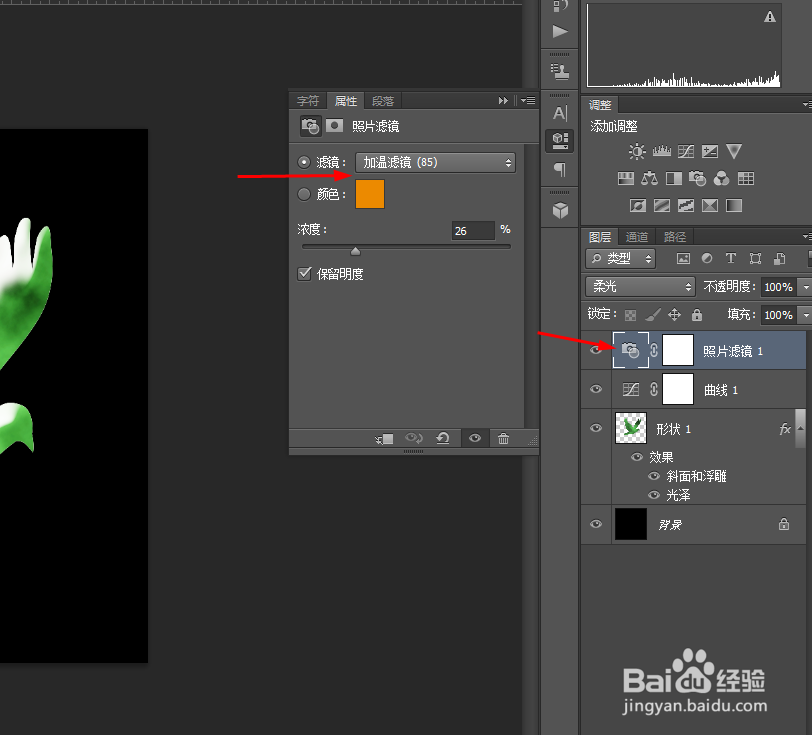Add an Invert adjustment

pyautogui.click(x=637, y=206)
